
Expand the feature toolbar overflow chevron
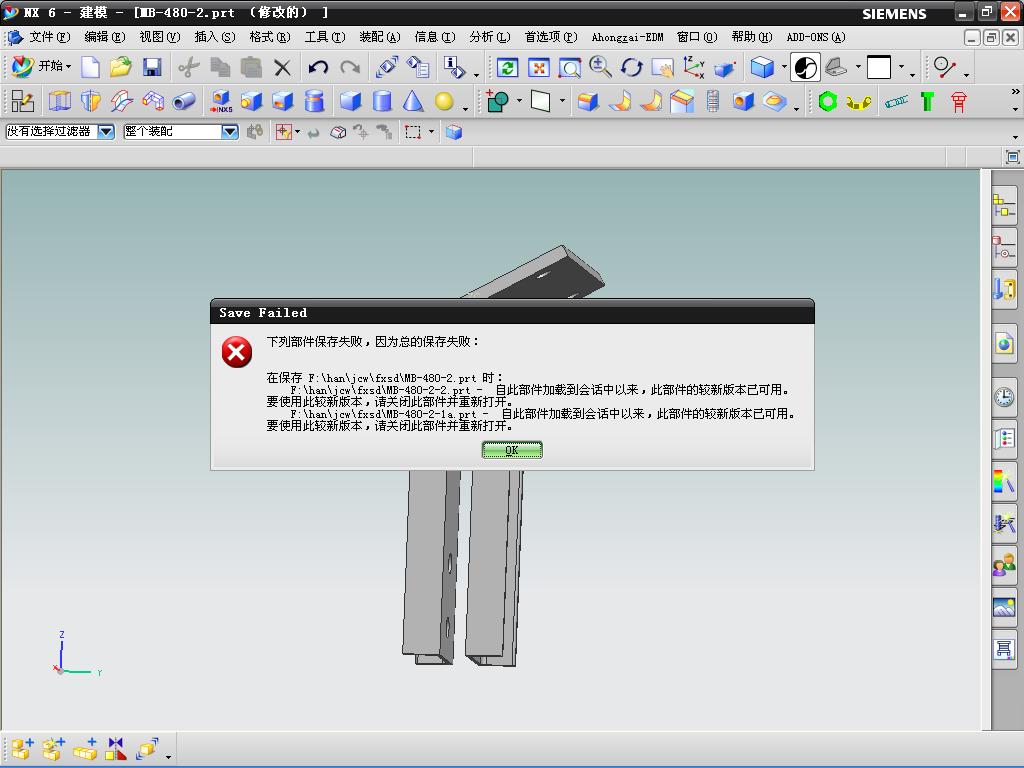(1015, 92)
